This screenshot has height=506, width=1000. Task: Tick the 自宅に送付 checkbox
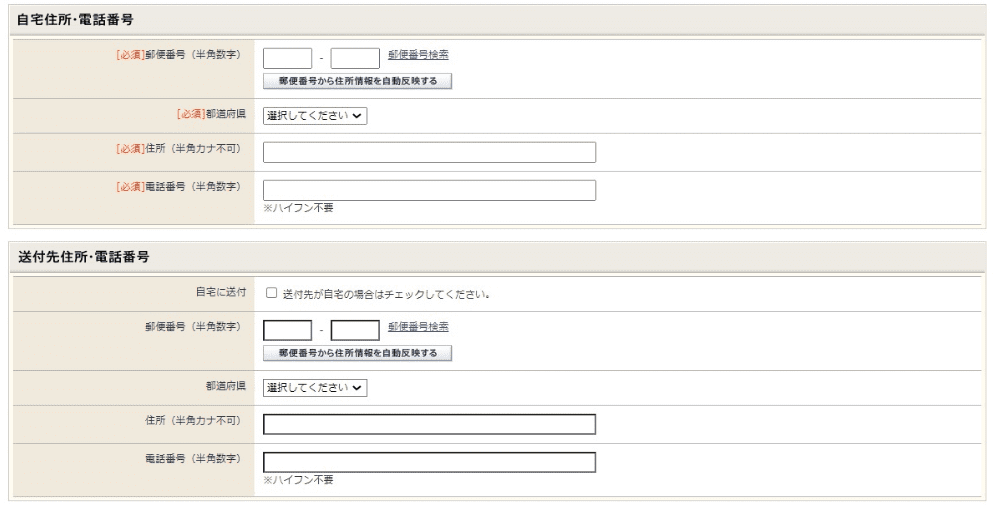pyautogui.click(x=271, y=294)
